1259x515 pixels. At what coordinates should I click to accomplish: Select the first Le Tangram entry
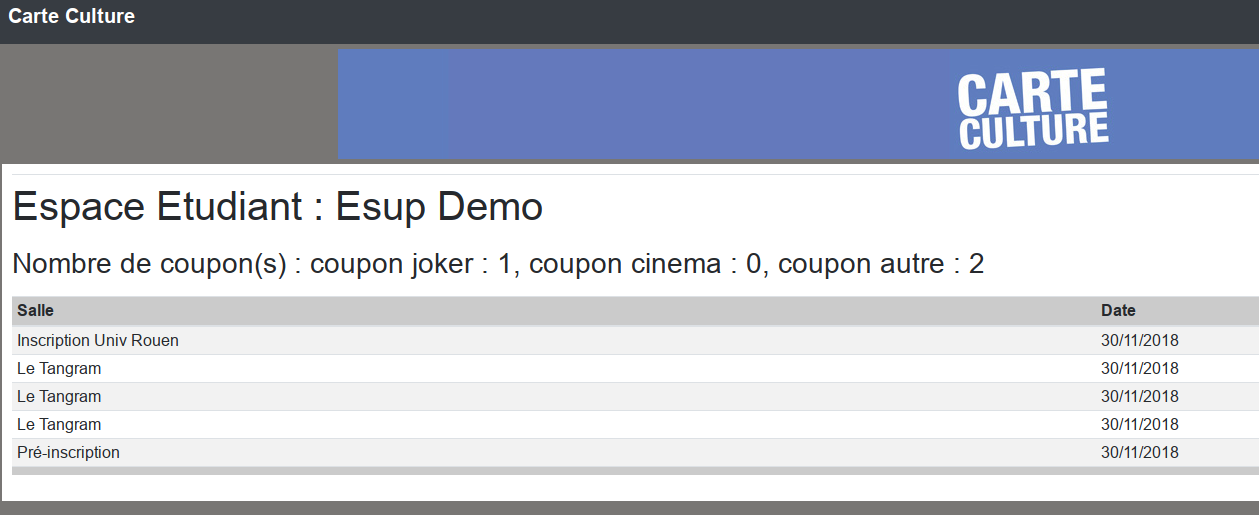59,368
